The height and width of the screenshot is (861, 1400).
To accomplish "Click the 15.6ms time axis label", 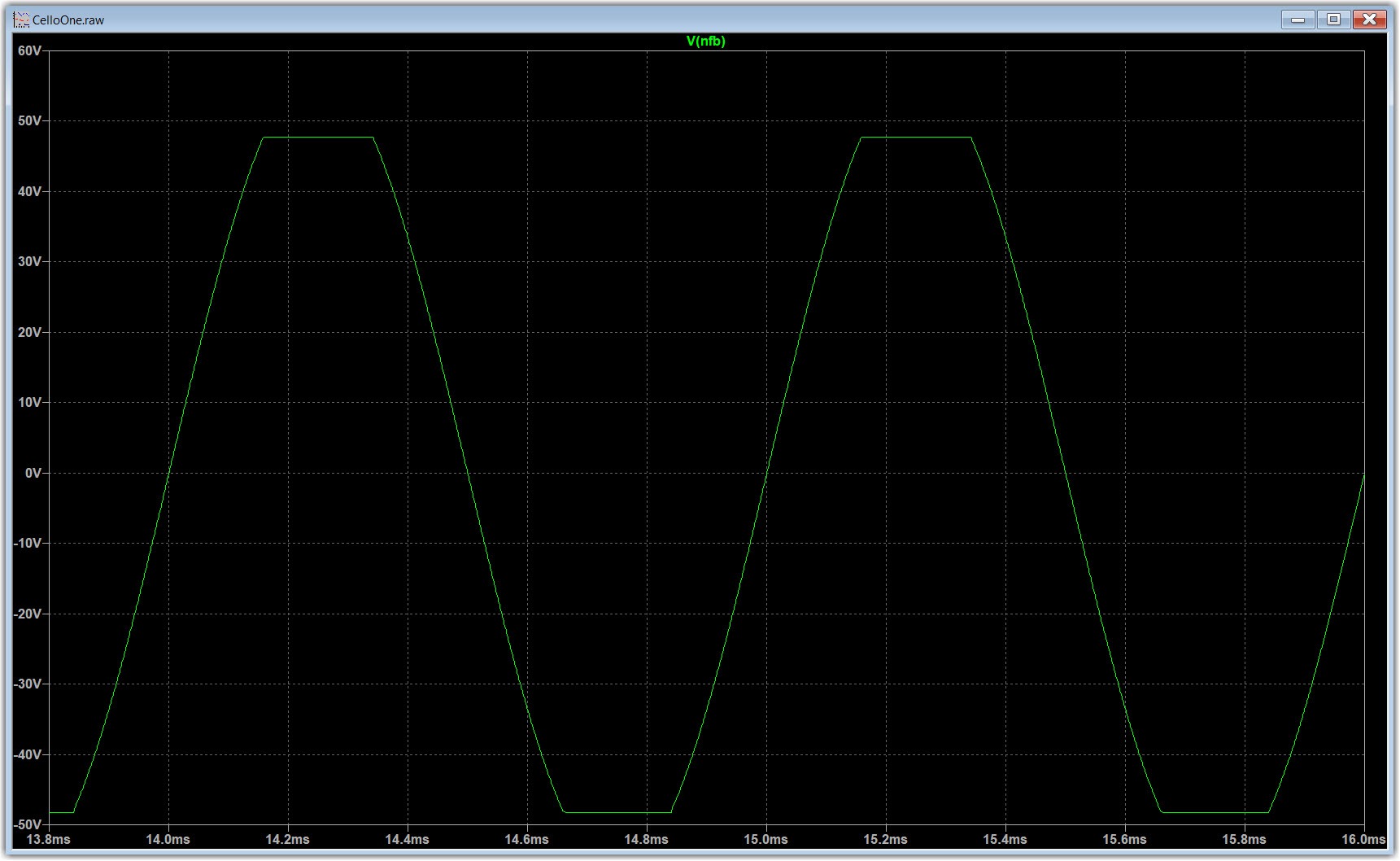I will point(1125,840).
